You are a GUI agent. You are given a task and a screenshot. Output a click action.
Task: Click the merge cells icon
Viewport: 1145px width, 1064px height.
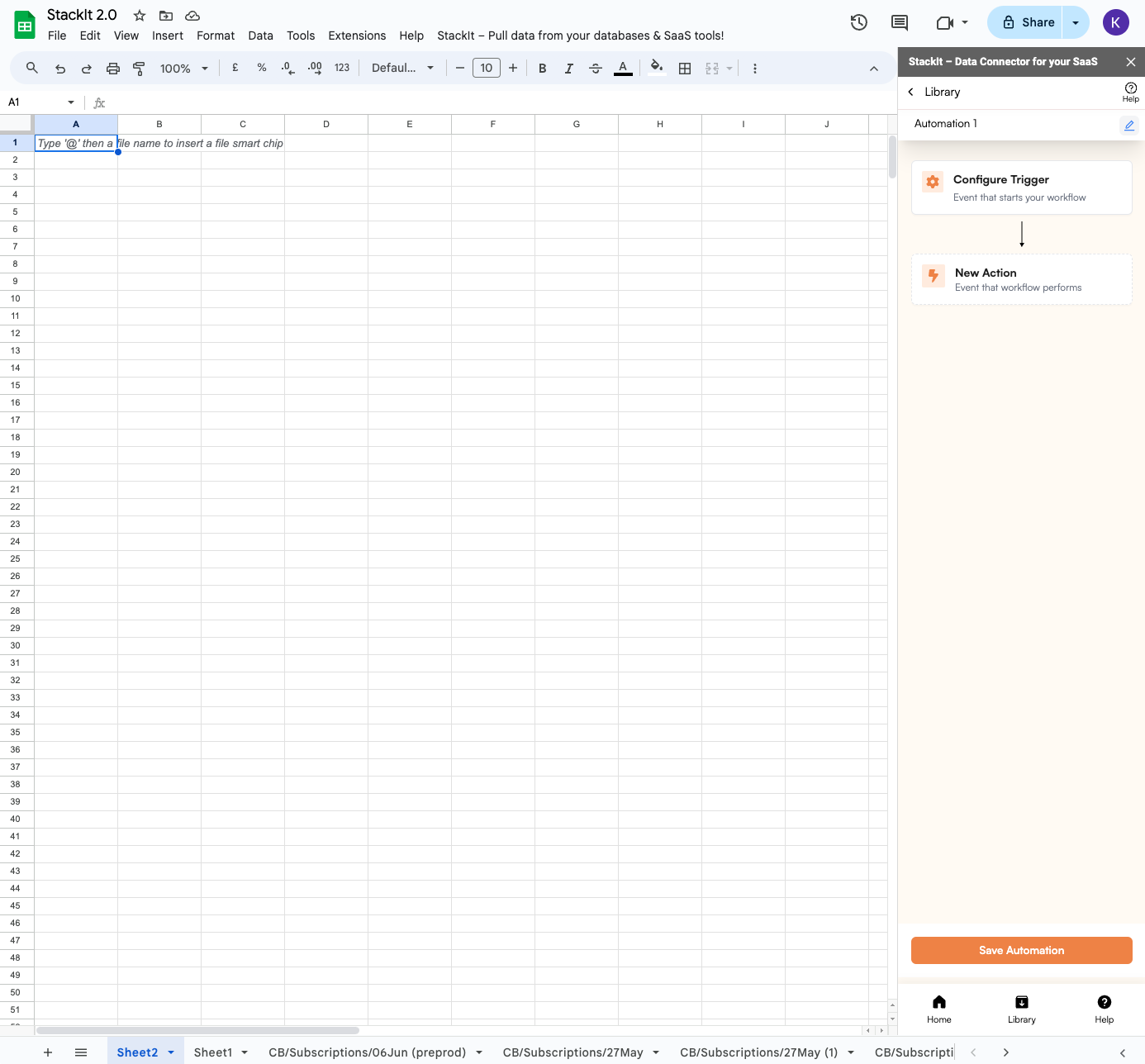coord(712,69)
